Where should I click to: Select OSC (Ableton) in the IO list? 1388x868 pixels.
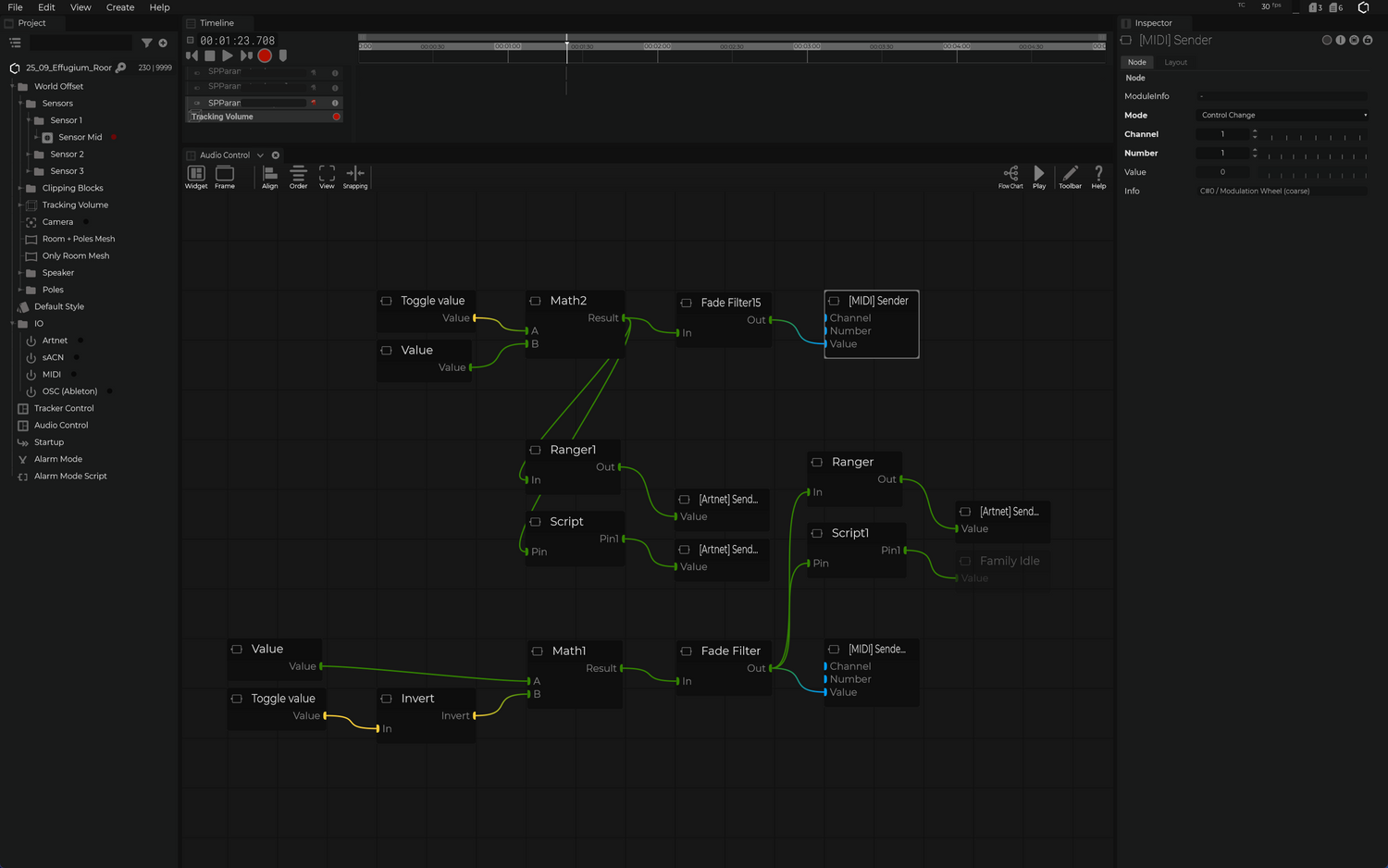pyautogui.click(x=69, y=391)
